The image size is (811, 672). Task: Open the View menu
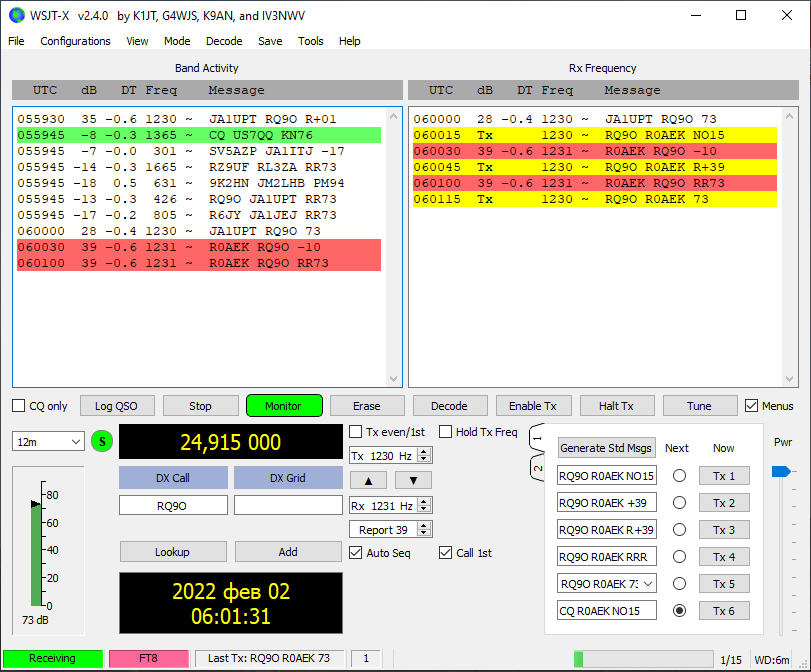tap(137, 41)
